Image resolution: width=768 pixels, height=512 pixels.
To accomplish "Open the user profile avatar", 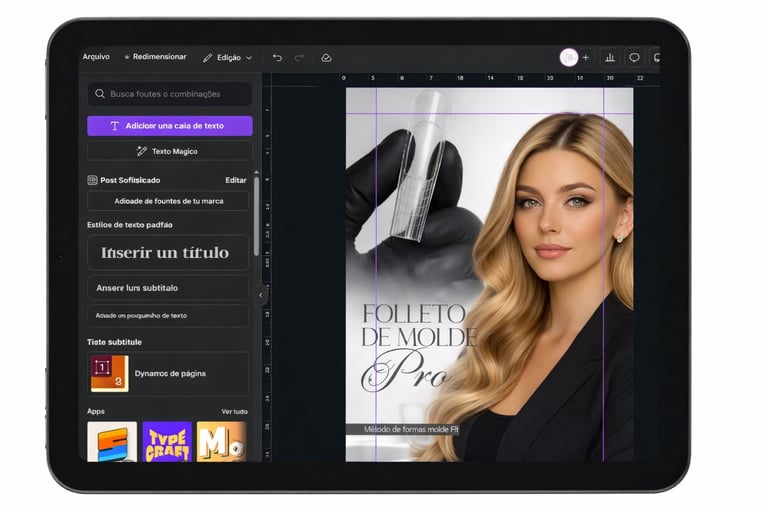I will [x=568, y=58].
